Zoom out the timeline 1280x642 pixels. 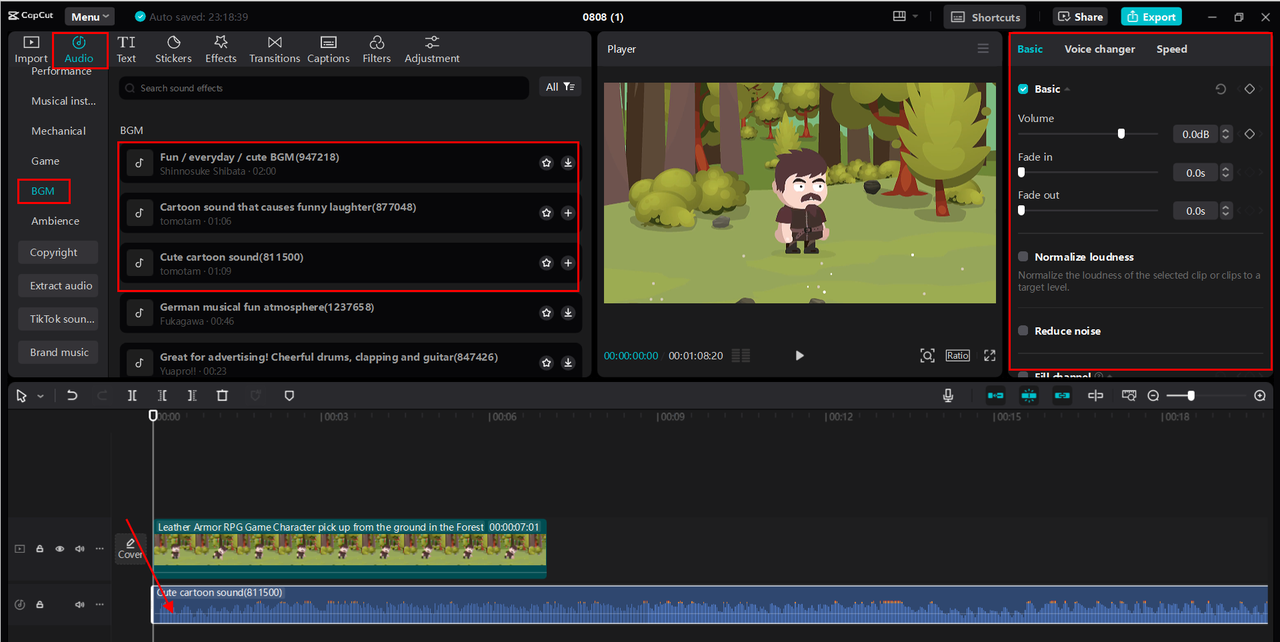point(1153,396)
